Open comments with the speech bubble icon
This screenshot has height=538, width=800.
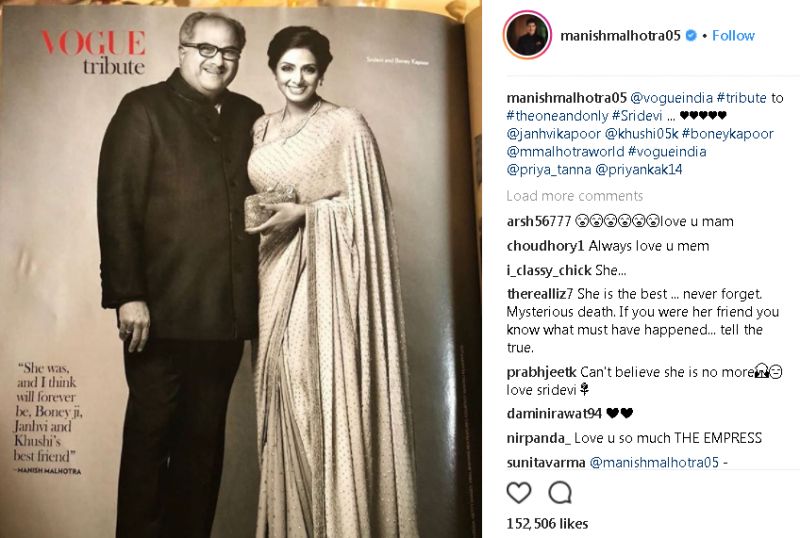560,493
